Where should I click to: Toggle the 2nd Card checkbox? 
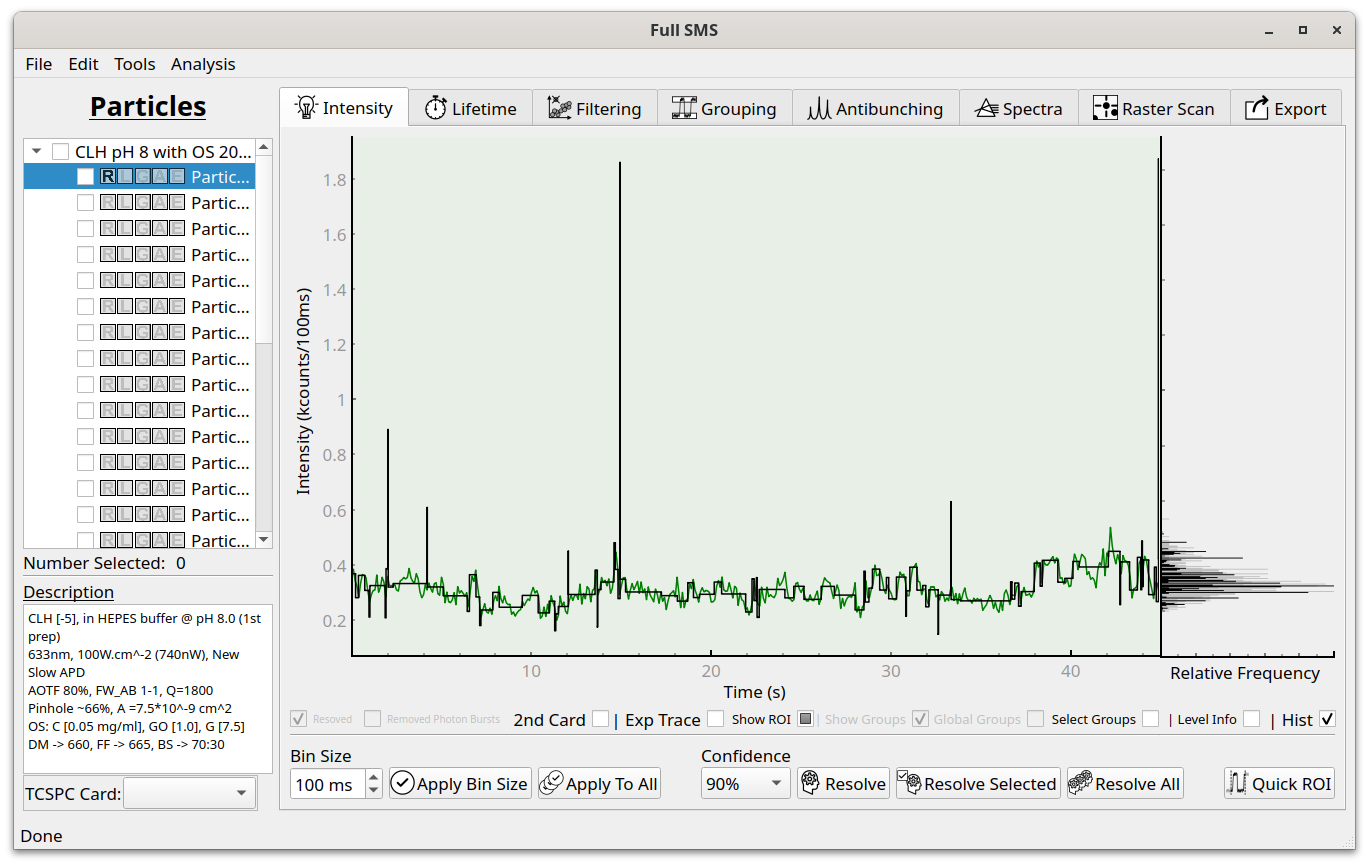[x=600, y=719]
